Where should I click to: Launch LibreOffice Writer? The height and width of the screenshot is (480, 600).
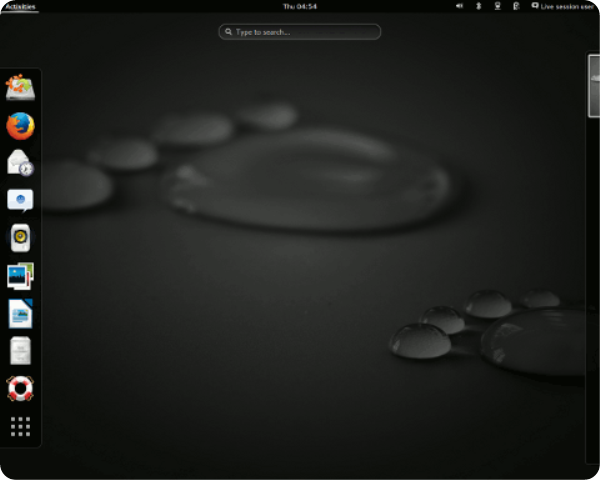pos(20,313)
